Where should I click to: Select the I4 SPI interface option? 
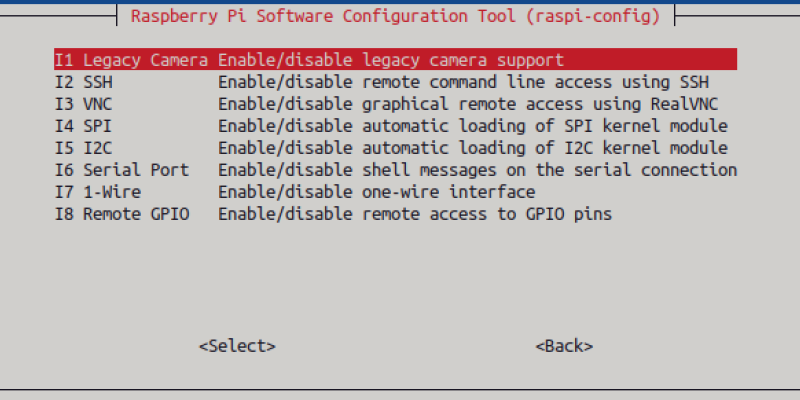tap(82, 126)
